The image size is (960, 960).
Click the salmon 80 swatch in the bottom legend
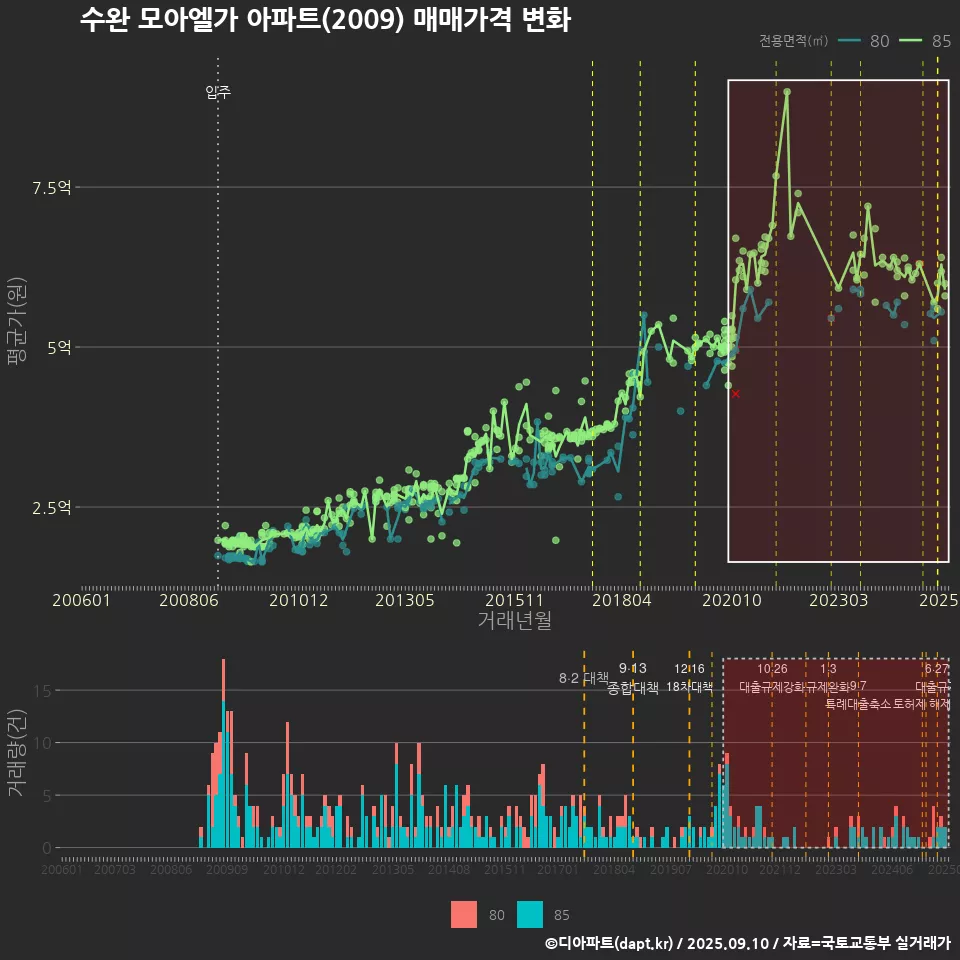point(463,915)
